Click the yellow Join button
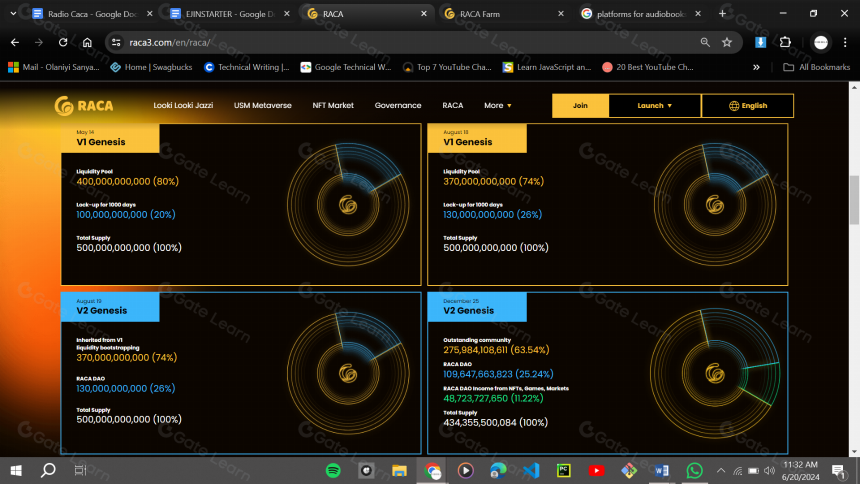The width and height of the screenshot is (860, 484). tap(580, 105)
